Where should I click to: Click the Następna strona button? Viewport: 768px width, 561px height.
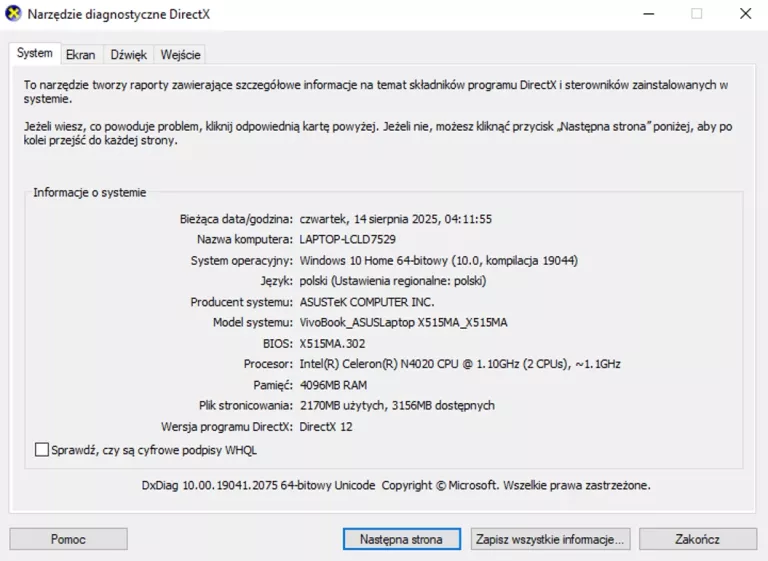point(401,539)
